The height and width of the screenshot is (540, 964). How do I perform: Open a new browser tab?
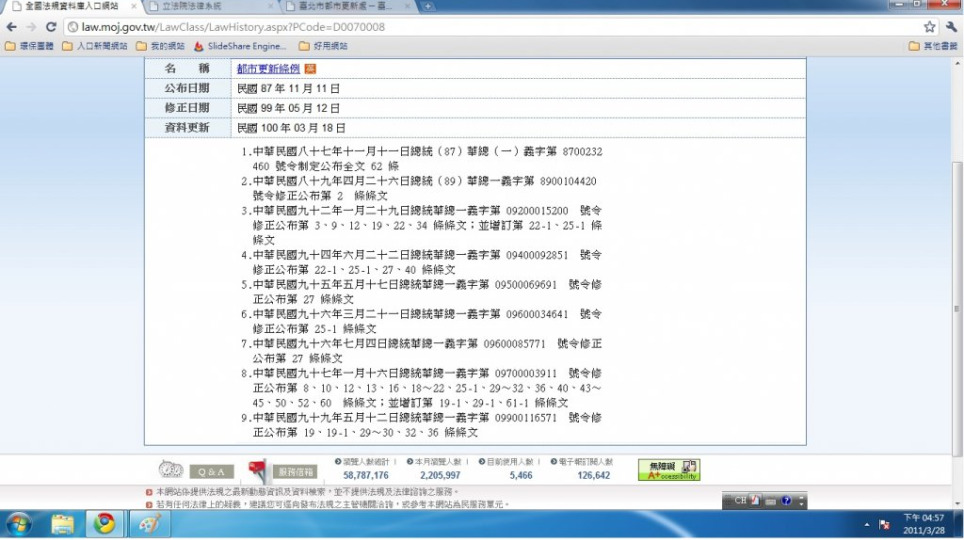(429, 6)
